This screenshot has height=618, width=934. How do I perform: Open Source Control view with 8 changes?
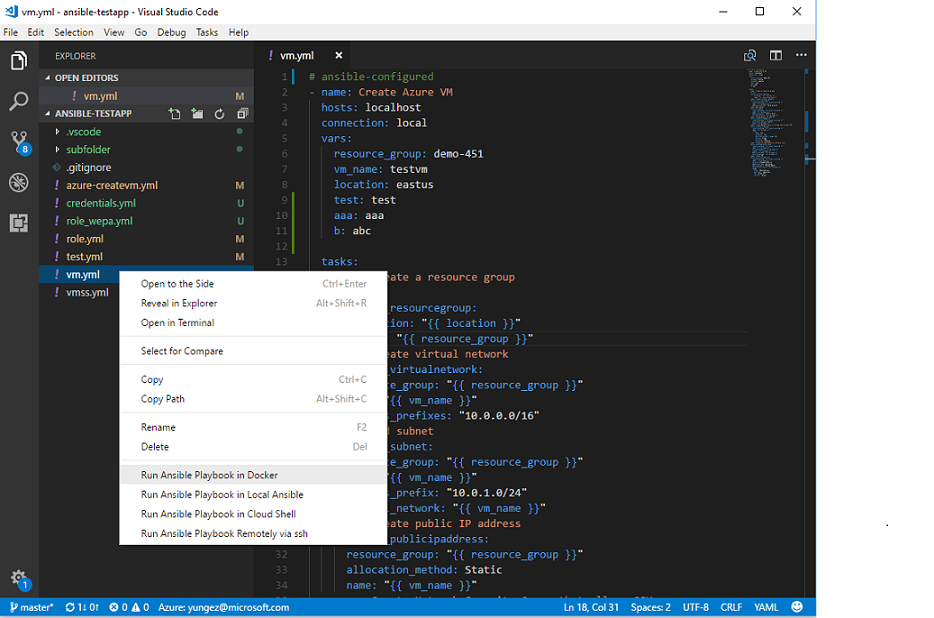[19, 142]
